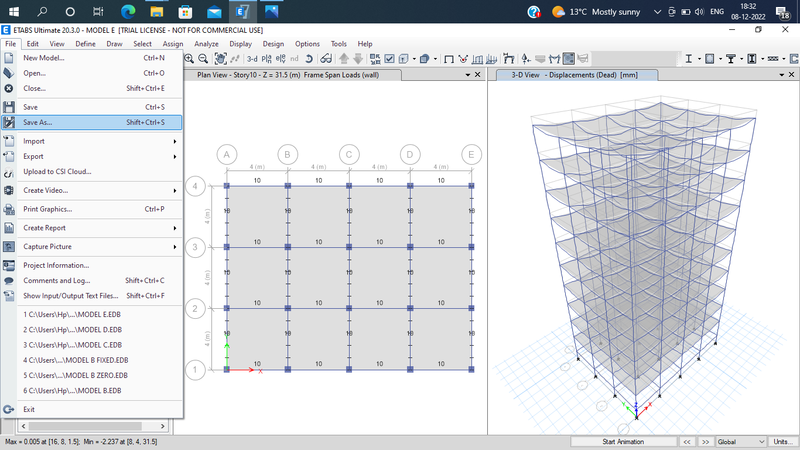800x450 pixels.
Task: Click the glasses perspective toggle icon
Action: pos(327,59)
